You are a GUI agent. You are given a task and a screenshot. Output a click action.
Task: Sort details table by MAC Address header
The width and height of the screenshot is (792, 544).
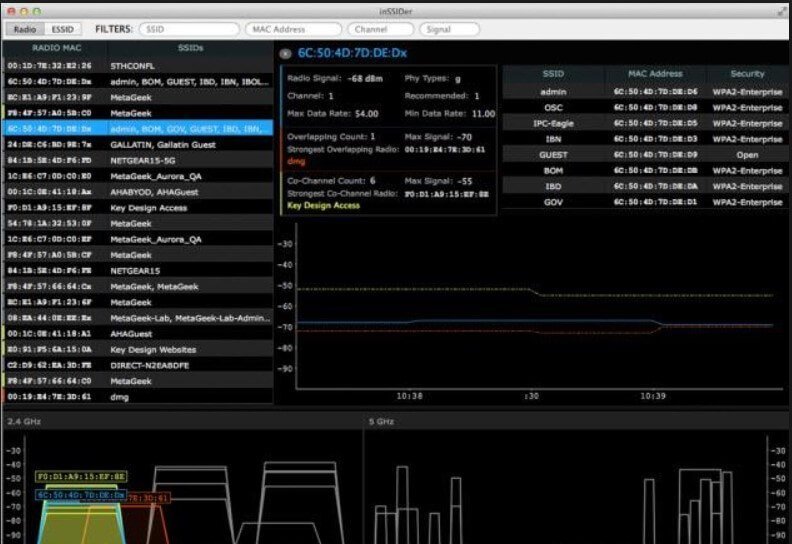[x=655, y=74]
